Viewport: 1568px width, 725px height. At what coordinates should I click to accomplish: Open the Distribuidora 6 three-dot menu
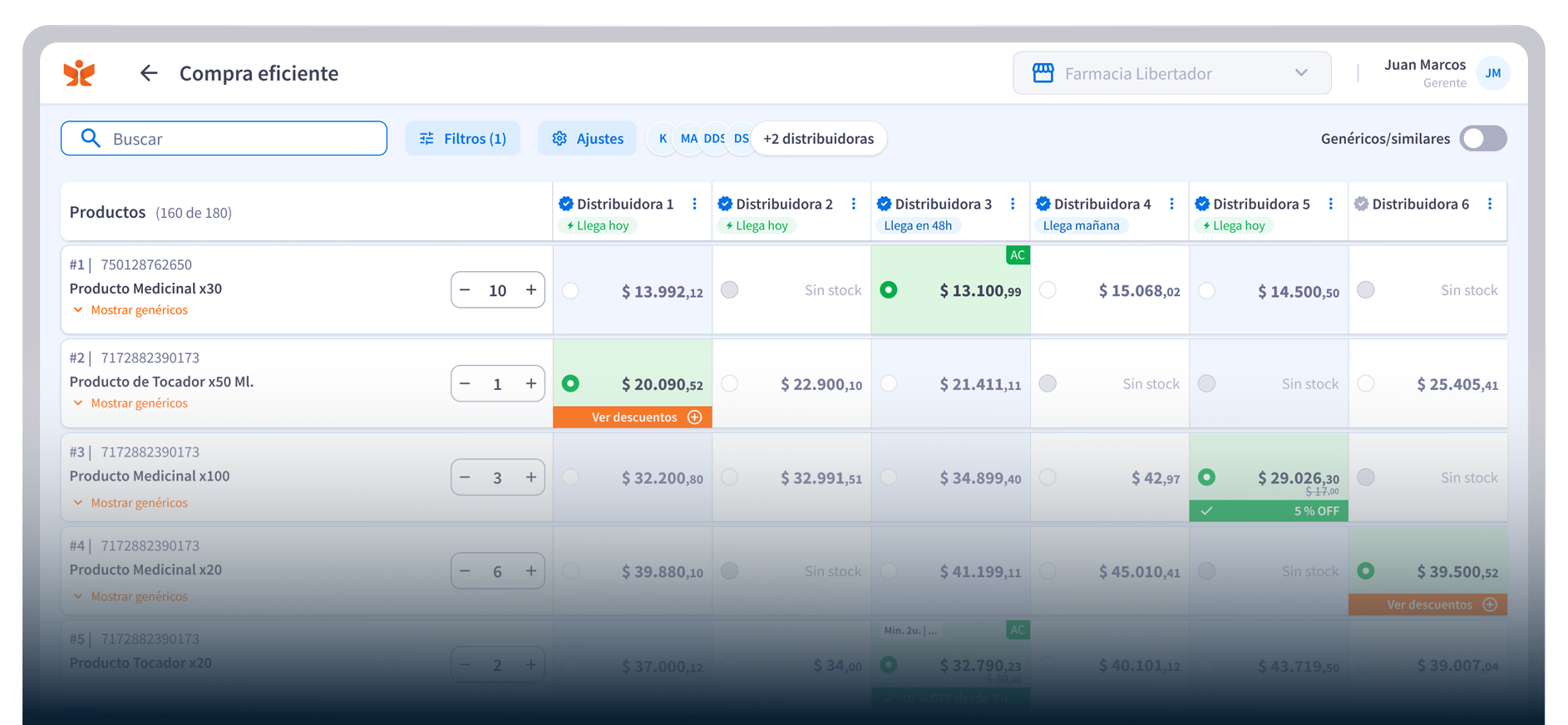pos(1489,204)
